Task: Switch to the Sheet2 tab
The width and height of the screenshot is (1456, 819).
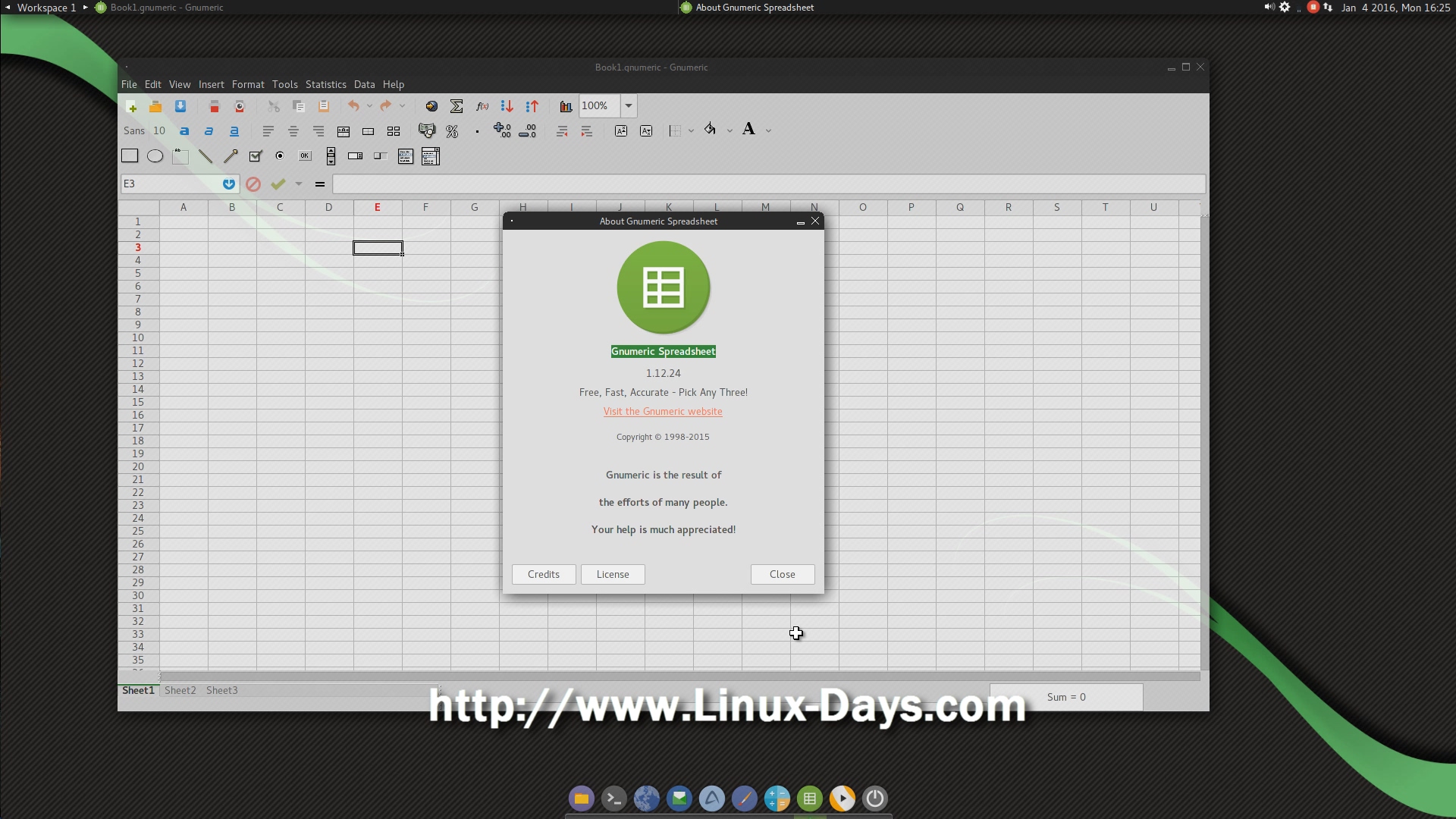Action: click(x=180, y=690)
